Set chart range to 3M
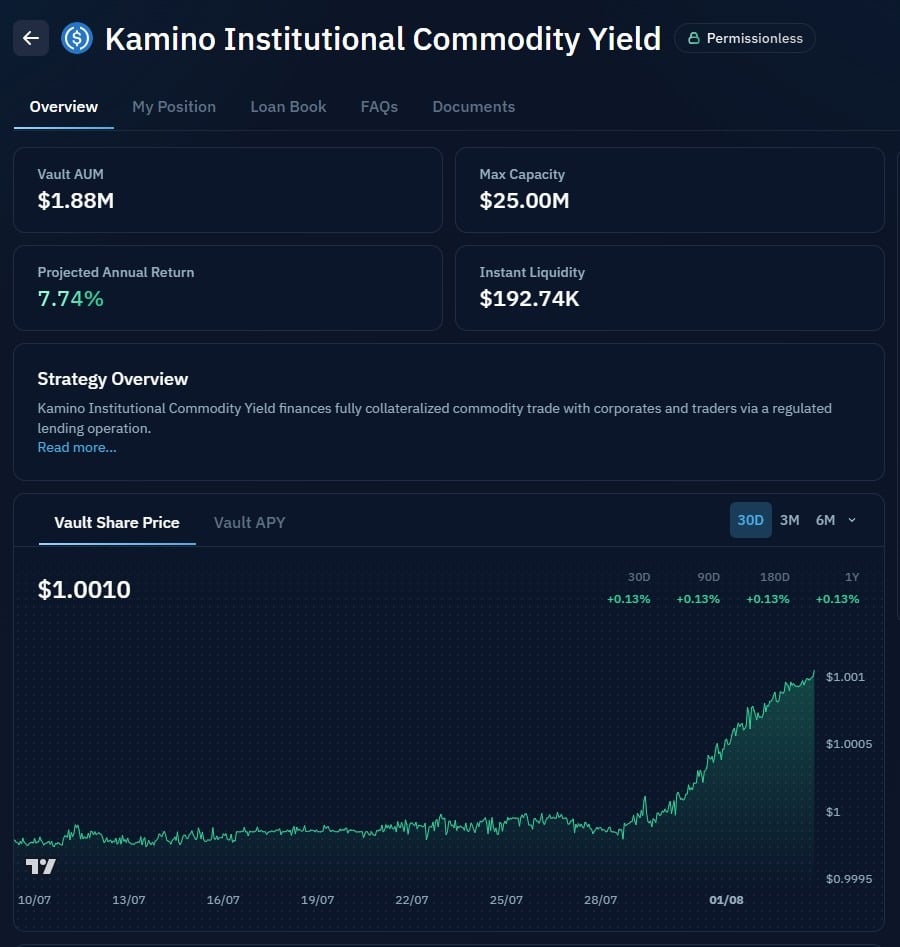900x947 pixels. 789,520
